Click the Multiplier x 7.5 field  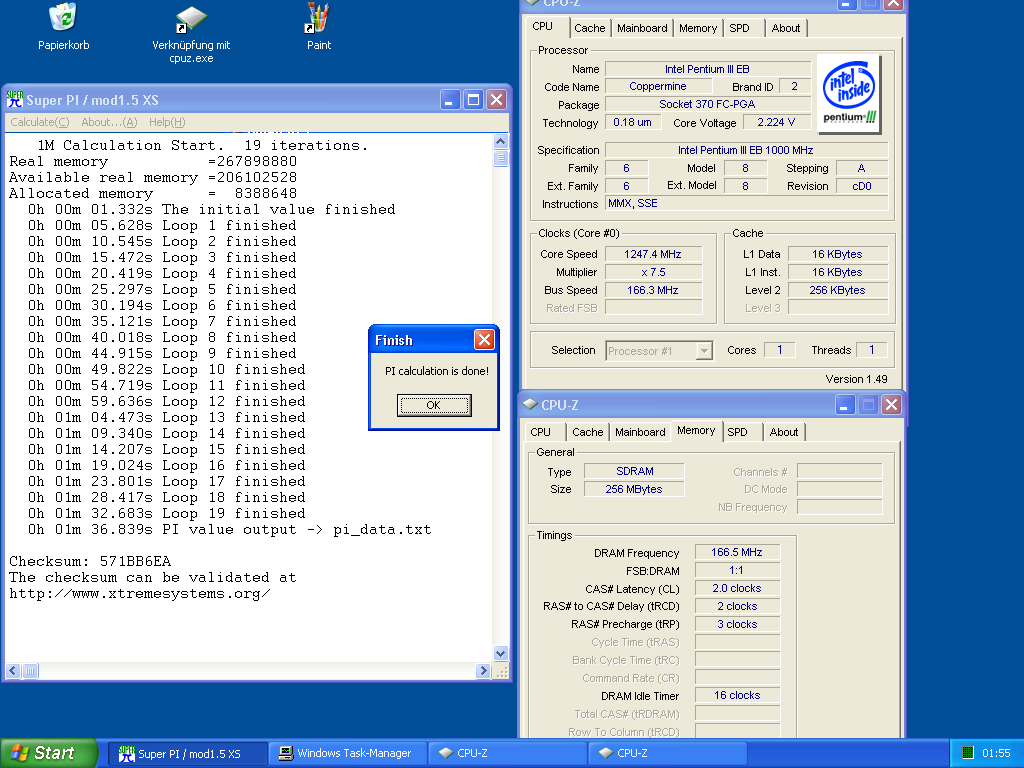click(x=653, y=272)
